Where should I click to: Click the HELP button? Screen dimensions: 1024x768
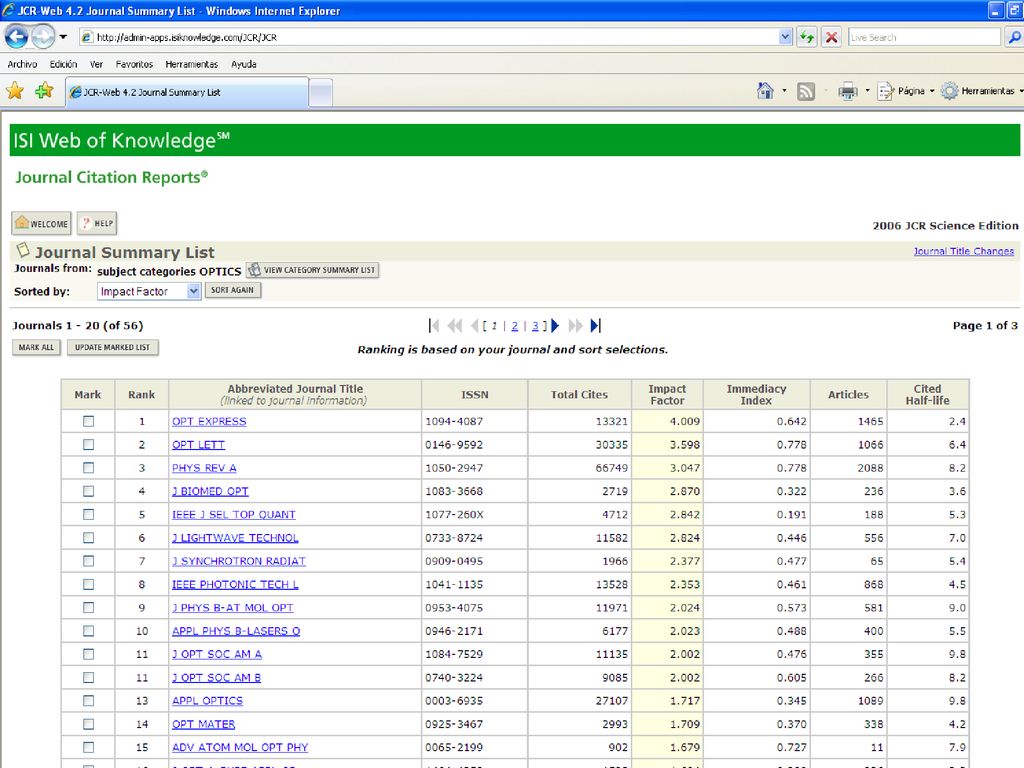[x=97, y=223]
